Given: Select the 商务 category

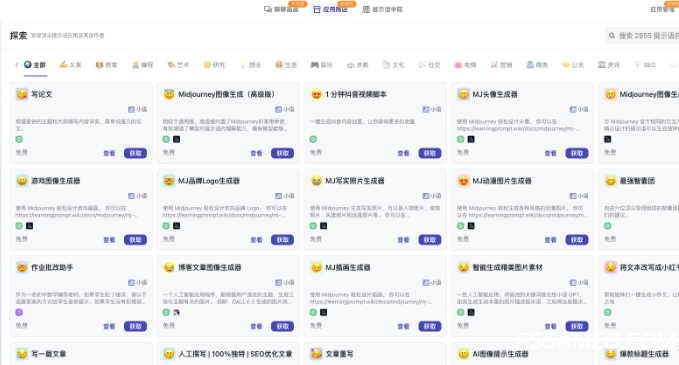Looking at the screenshot, I should (537, 65).
